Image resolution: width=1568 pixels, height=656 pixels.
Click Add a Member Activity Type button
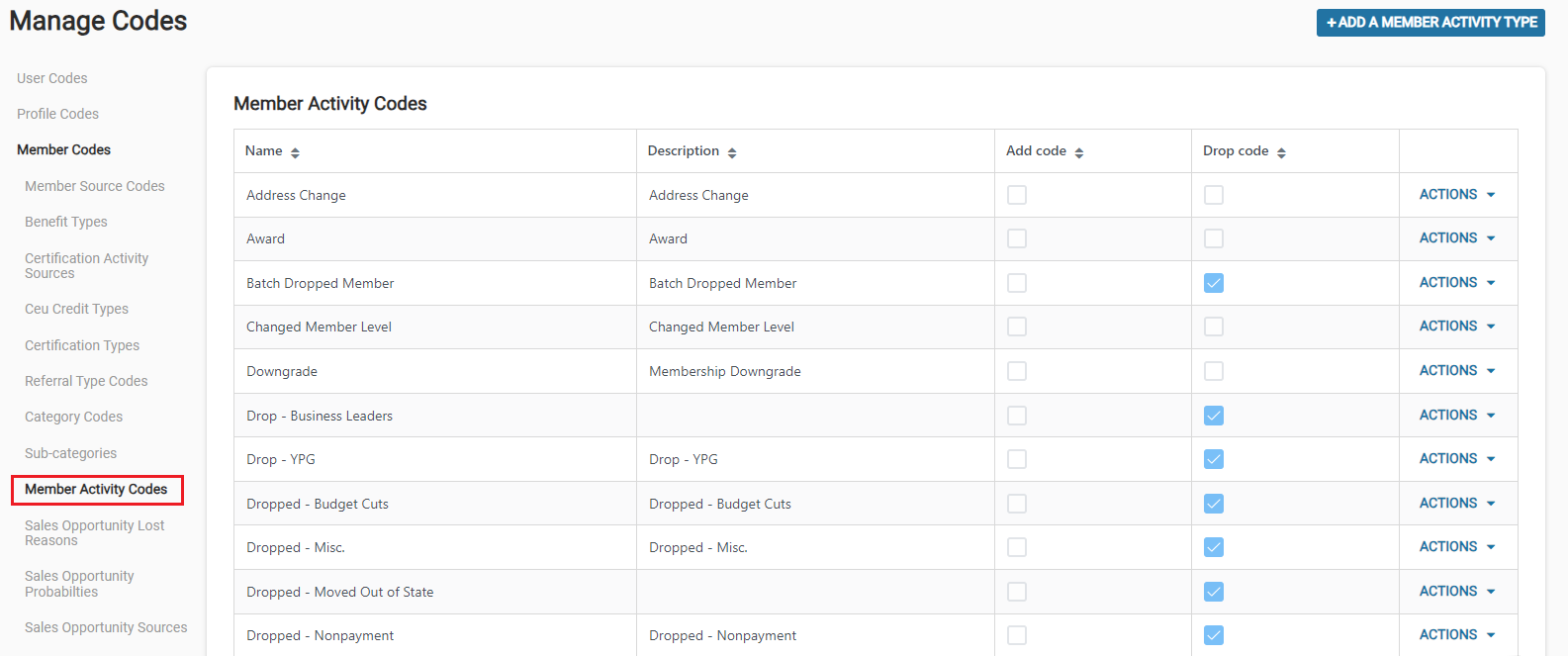(1430, 23)
